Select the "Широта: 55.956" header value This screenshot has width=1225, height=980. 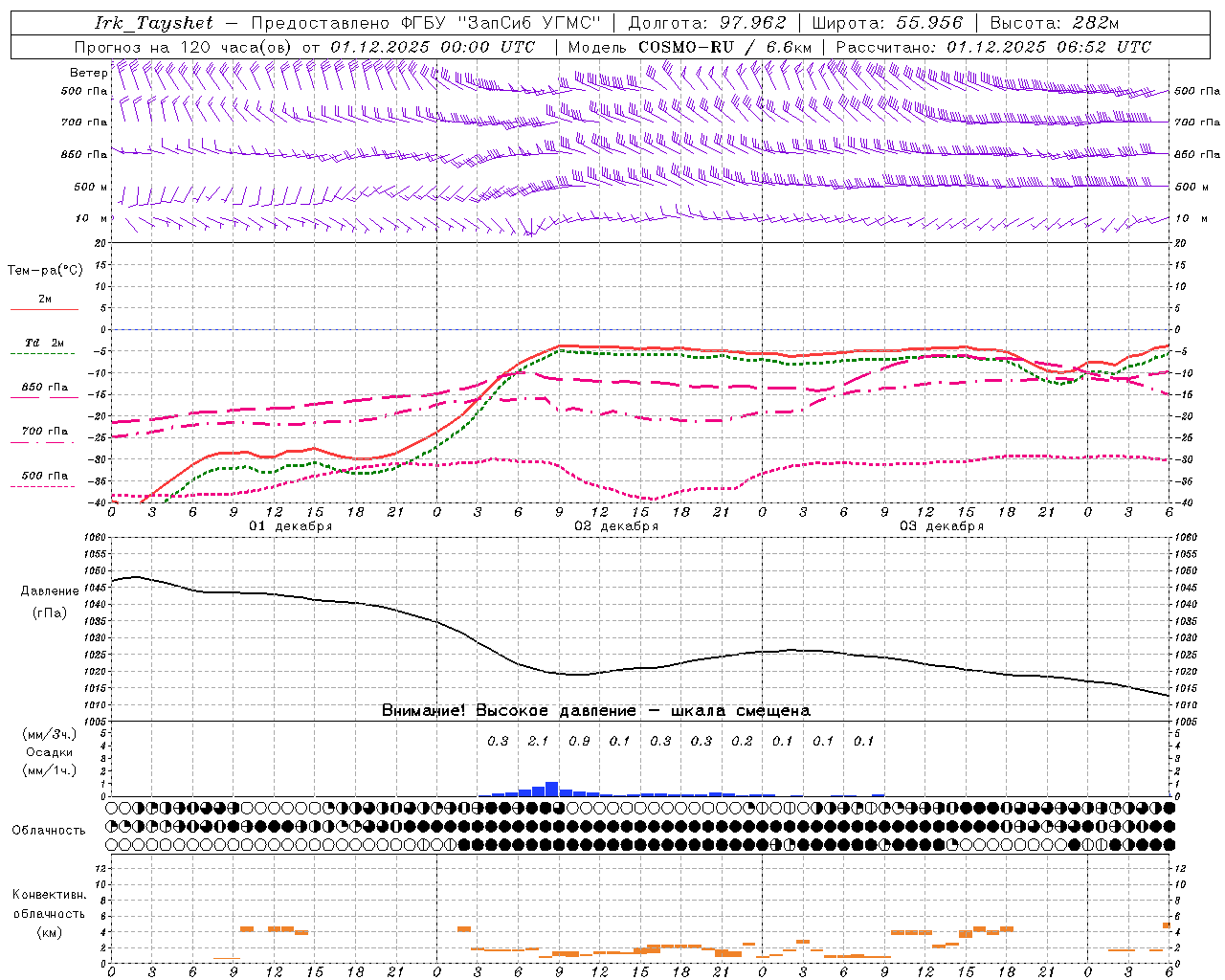click(887, 23)
